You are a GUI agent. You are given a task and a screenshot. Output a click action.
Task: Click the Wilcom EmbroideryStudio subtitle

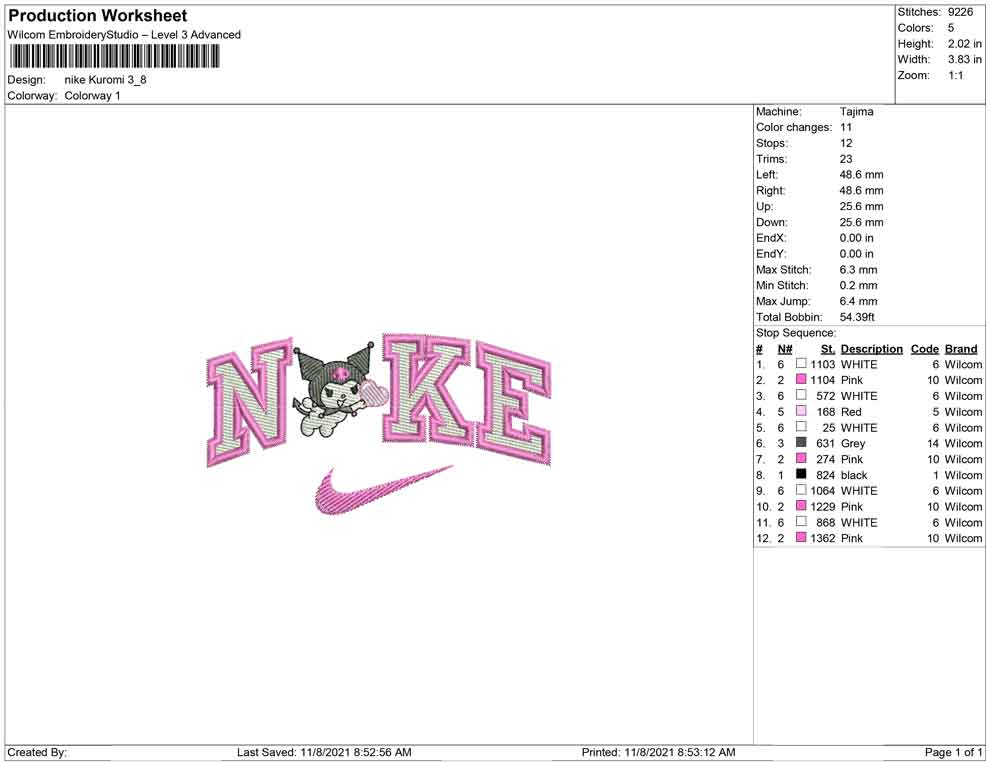pos(124,35)
